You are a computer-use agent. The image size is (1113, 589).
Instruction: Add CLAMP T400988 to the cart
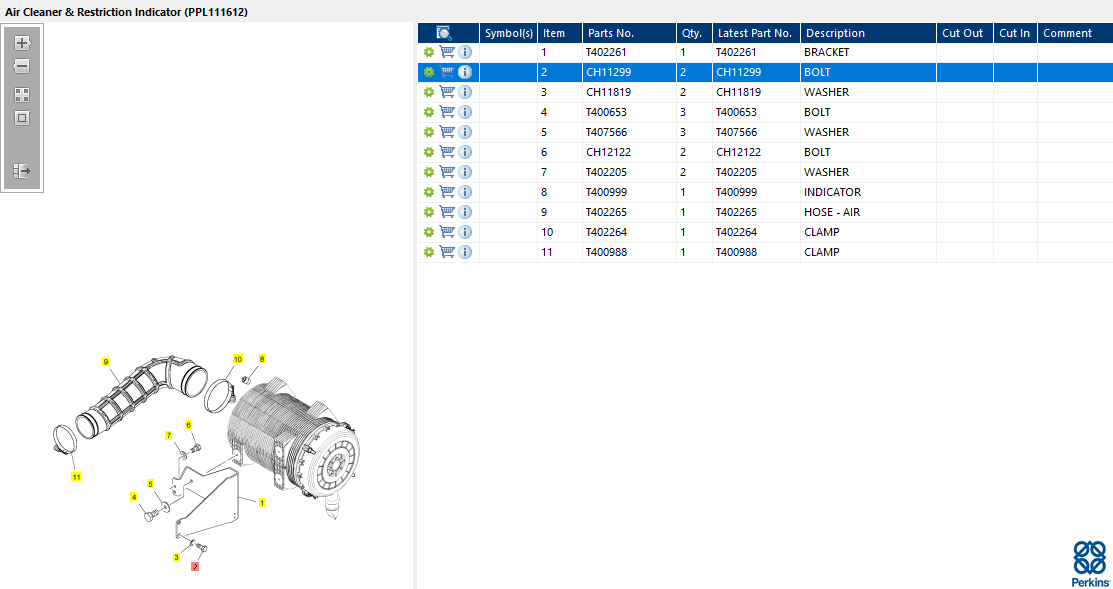tap(447, 252)
